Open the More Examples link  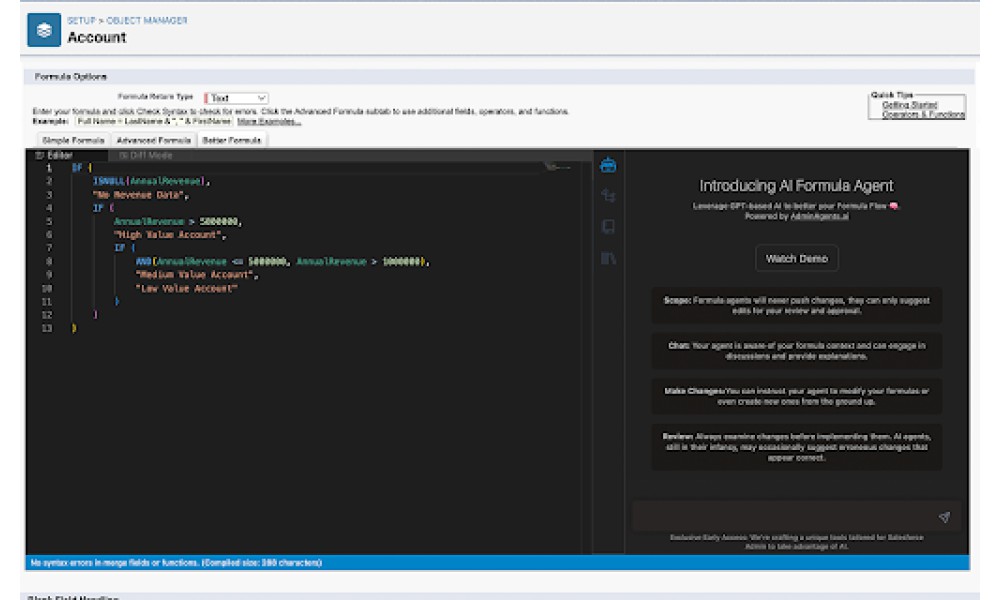(x=268, y=121)
